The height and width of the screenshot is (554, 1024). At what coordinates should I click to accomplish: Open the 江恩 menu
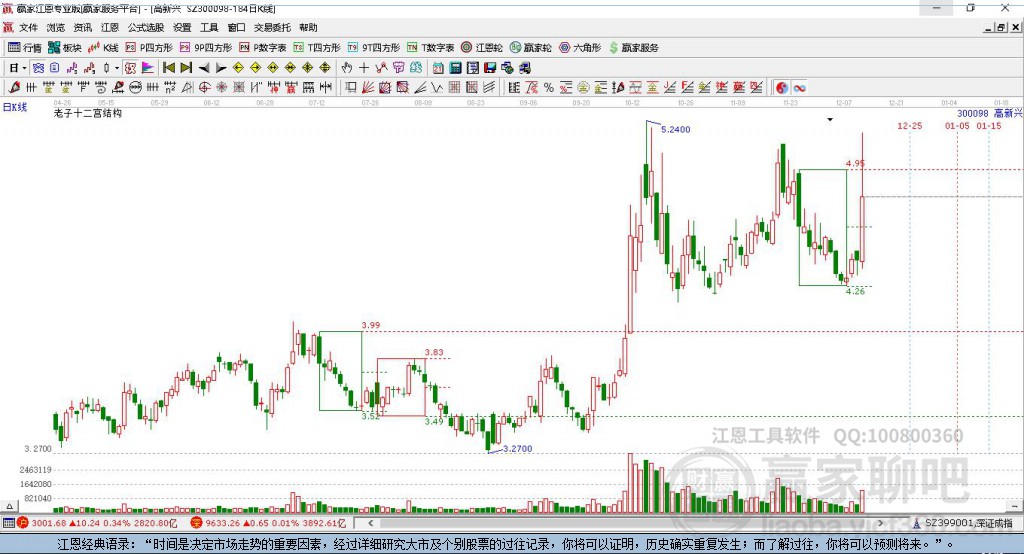110,27
